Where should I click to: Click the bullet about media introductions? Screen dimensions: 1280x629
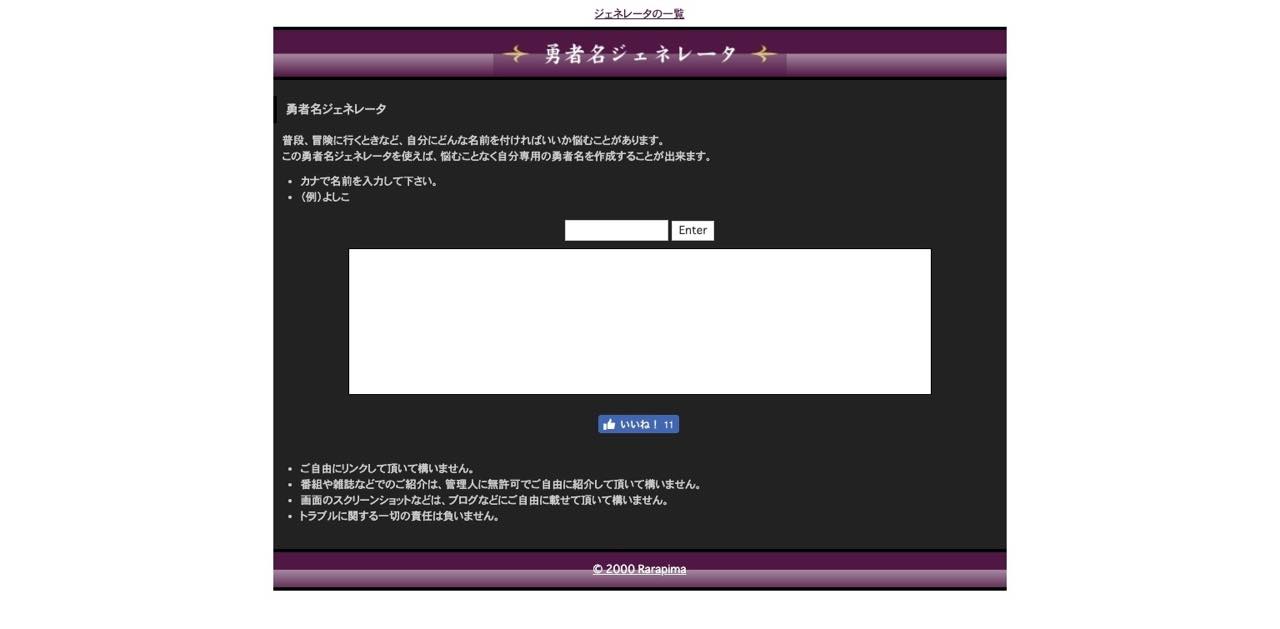click(x=500, y=483)
